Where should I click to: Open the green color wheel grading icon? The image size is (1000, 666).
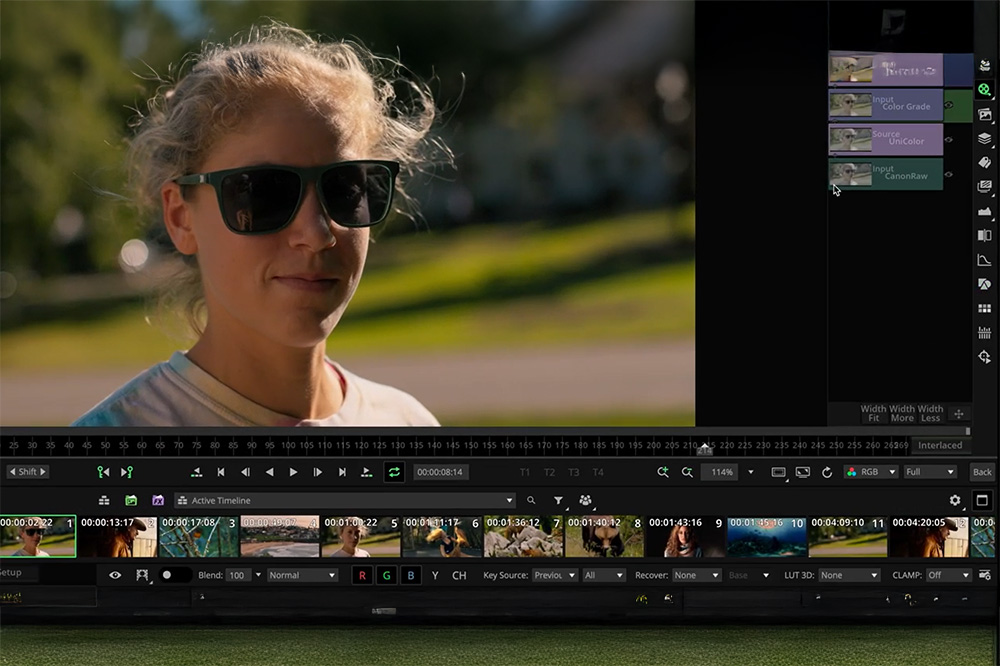(984, 89)
